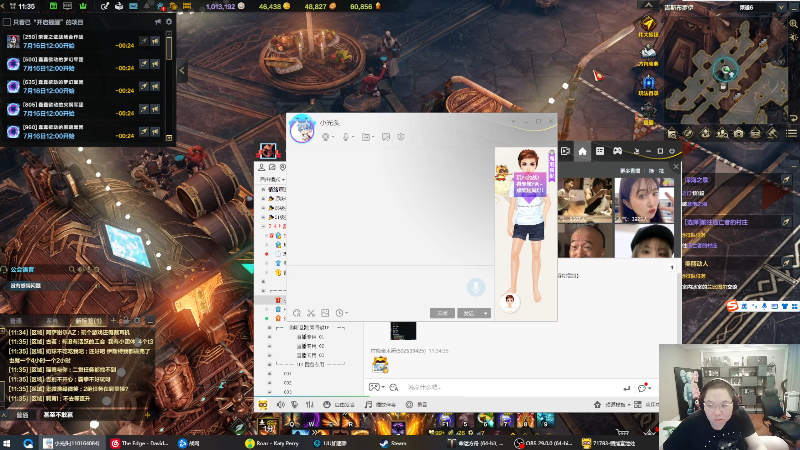The width and height of the screenshot is (800, 450).
Task: Check the event-list filter checkbox beside the flag and gear icons
Action: tap(7, 22)
